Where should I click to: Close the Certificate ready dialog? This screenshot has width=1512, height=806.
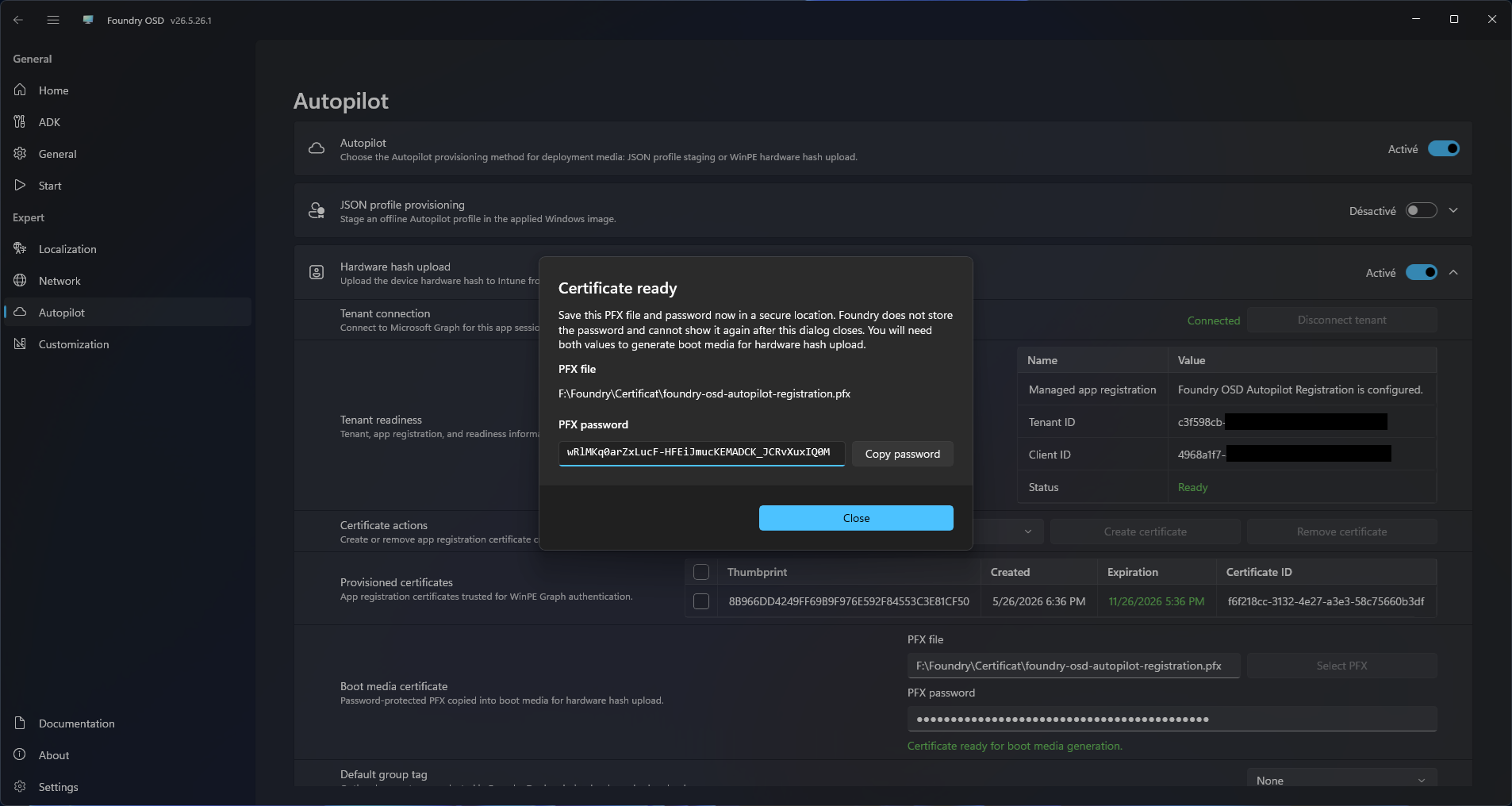point(856,518)
